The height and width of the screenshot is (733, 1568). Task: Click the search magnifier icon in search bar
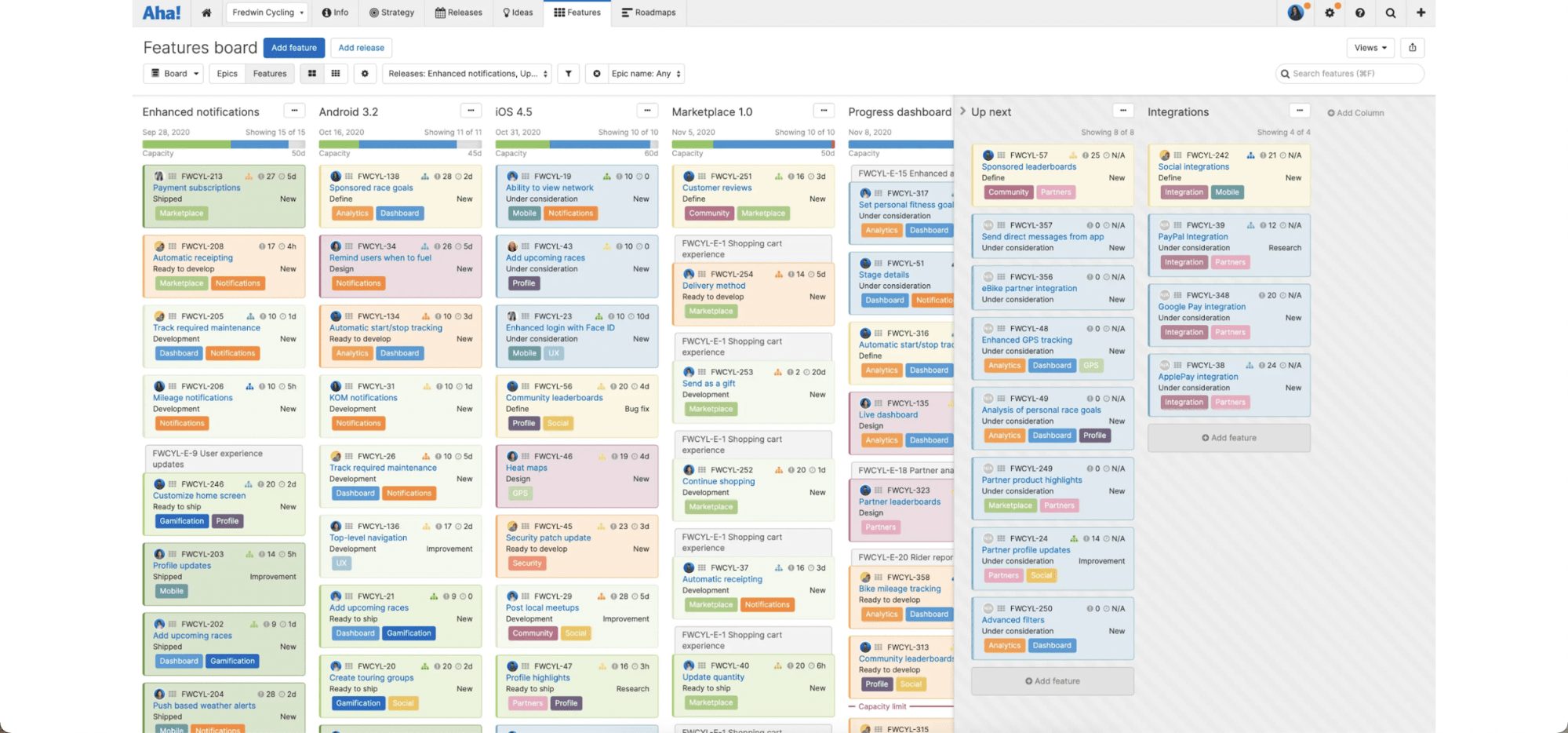1284,73
